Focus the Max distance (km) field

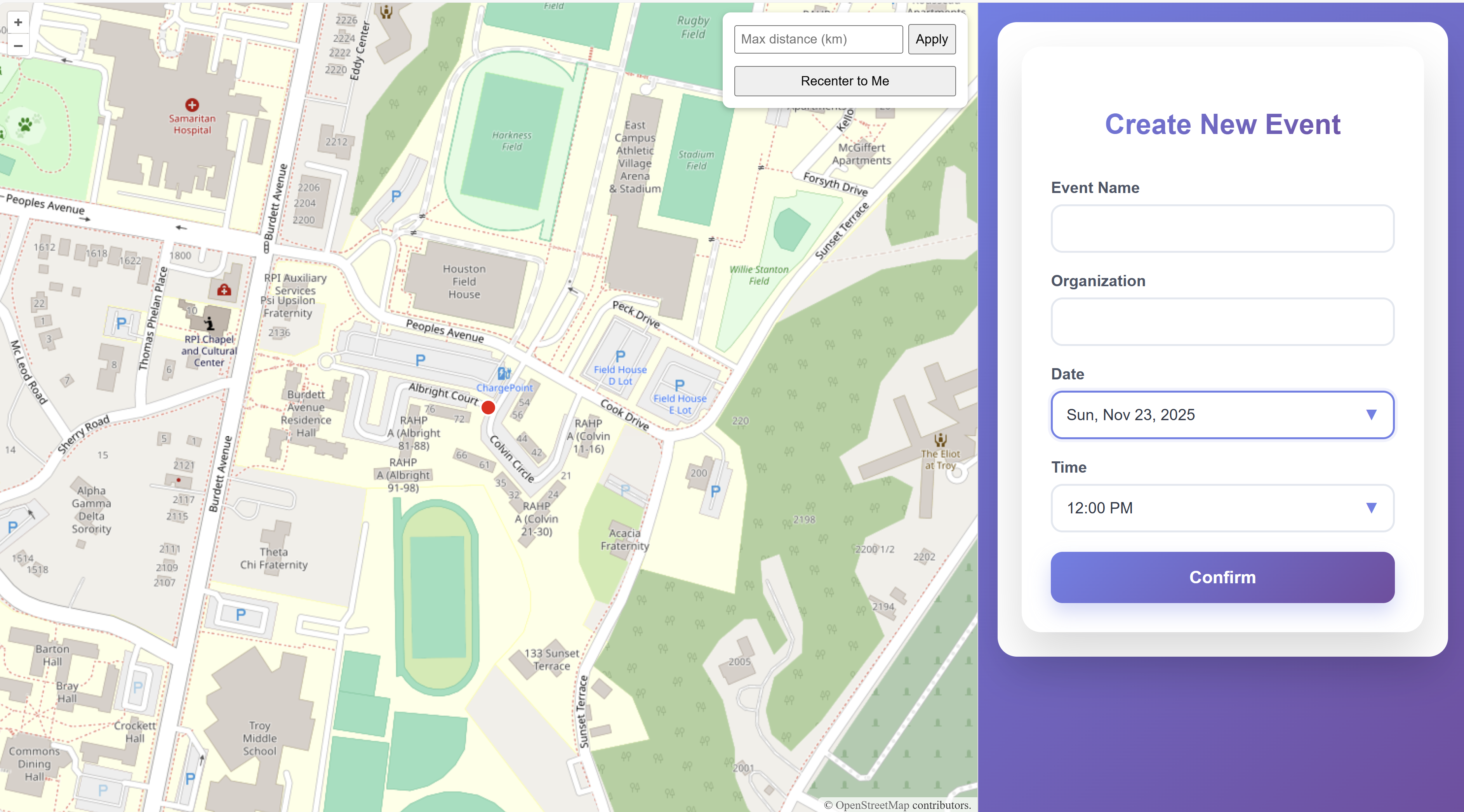click(x=818, y=39)
